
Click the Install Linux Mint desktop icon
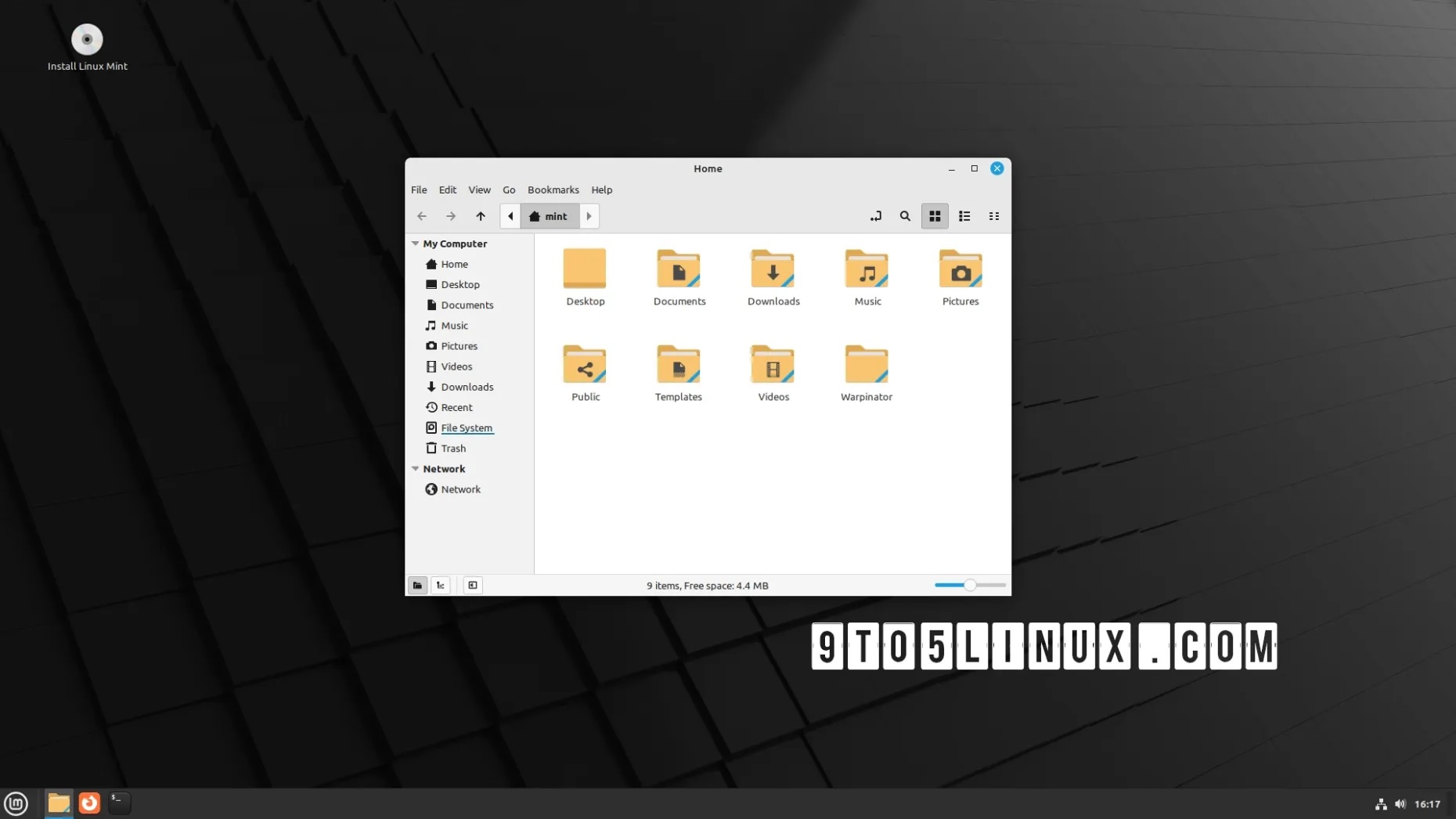(x=87, y=48)
